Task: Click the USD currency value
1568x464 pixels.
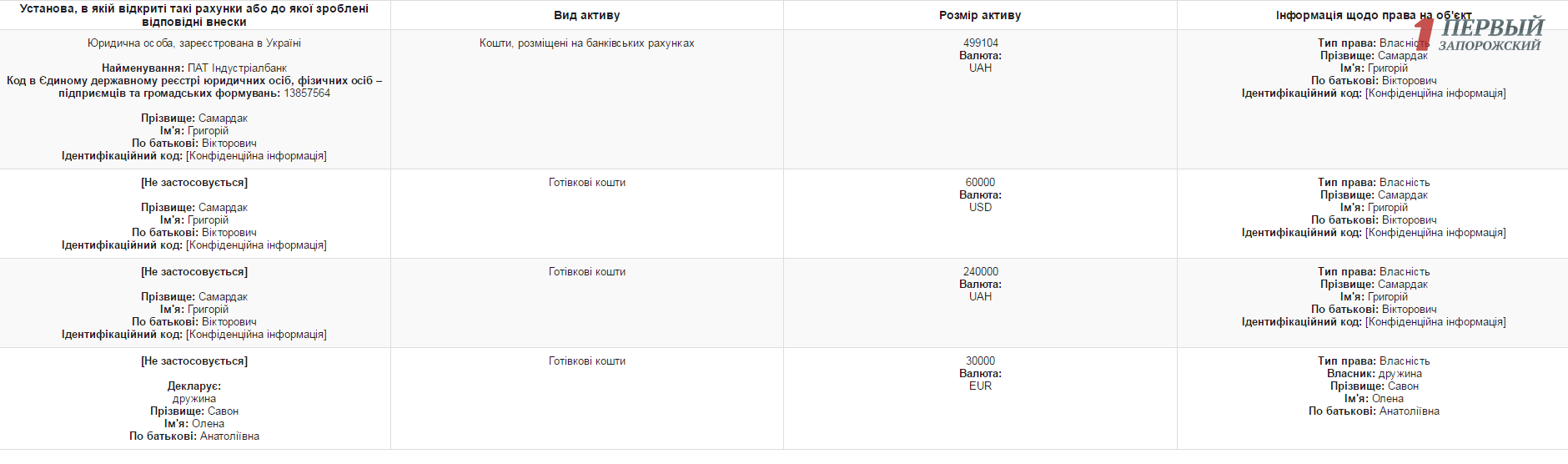Action: 980,208
